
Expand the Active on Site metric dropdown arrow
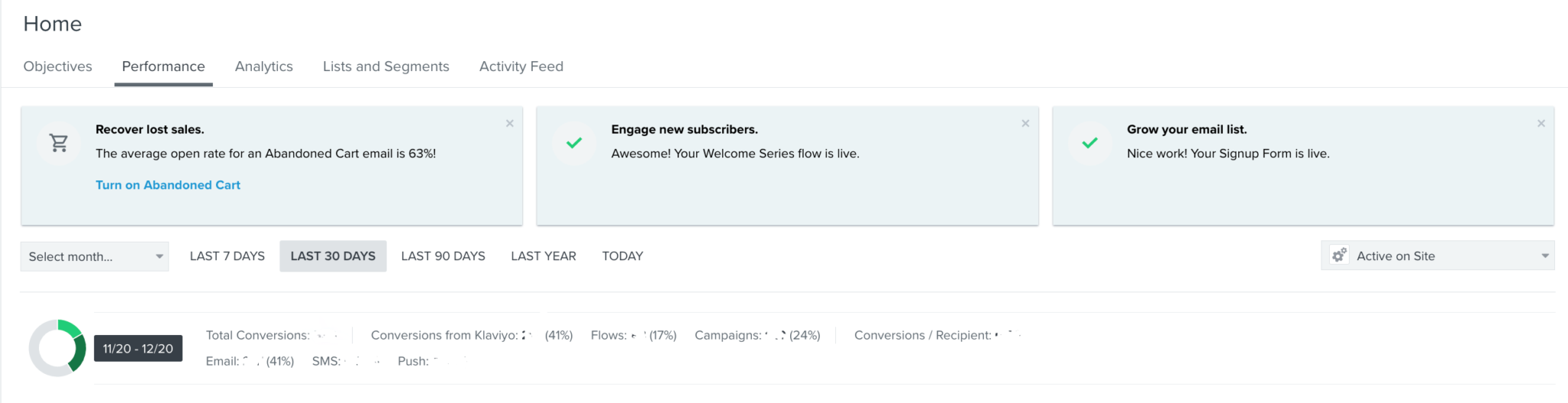click(x=1545, y=256)
